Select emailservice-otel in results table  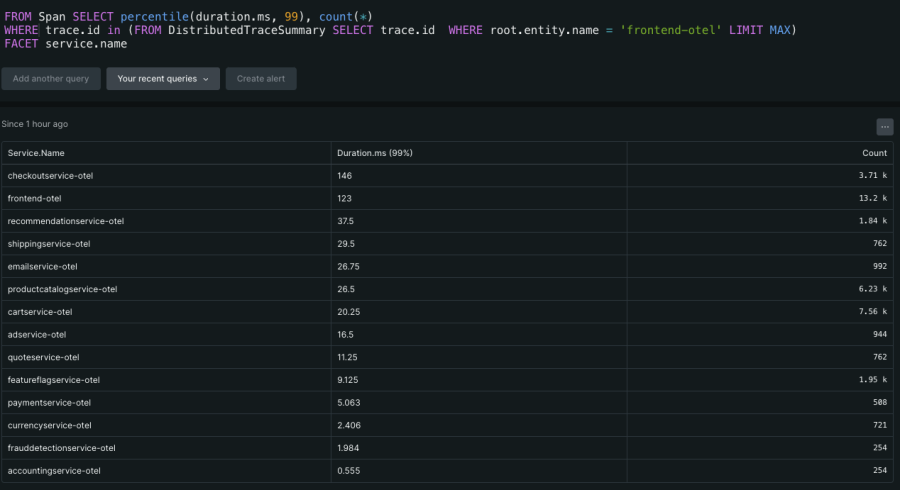click(42, 267)
